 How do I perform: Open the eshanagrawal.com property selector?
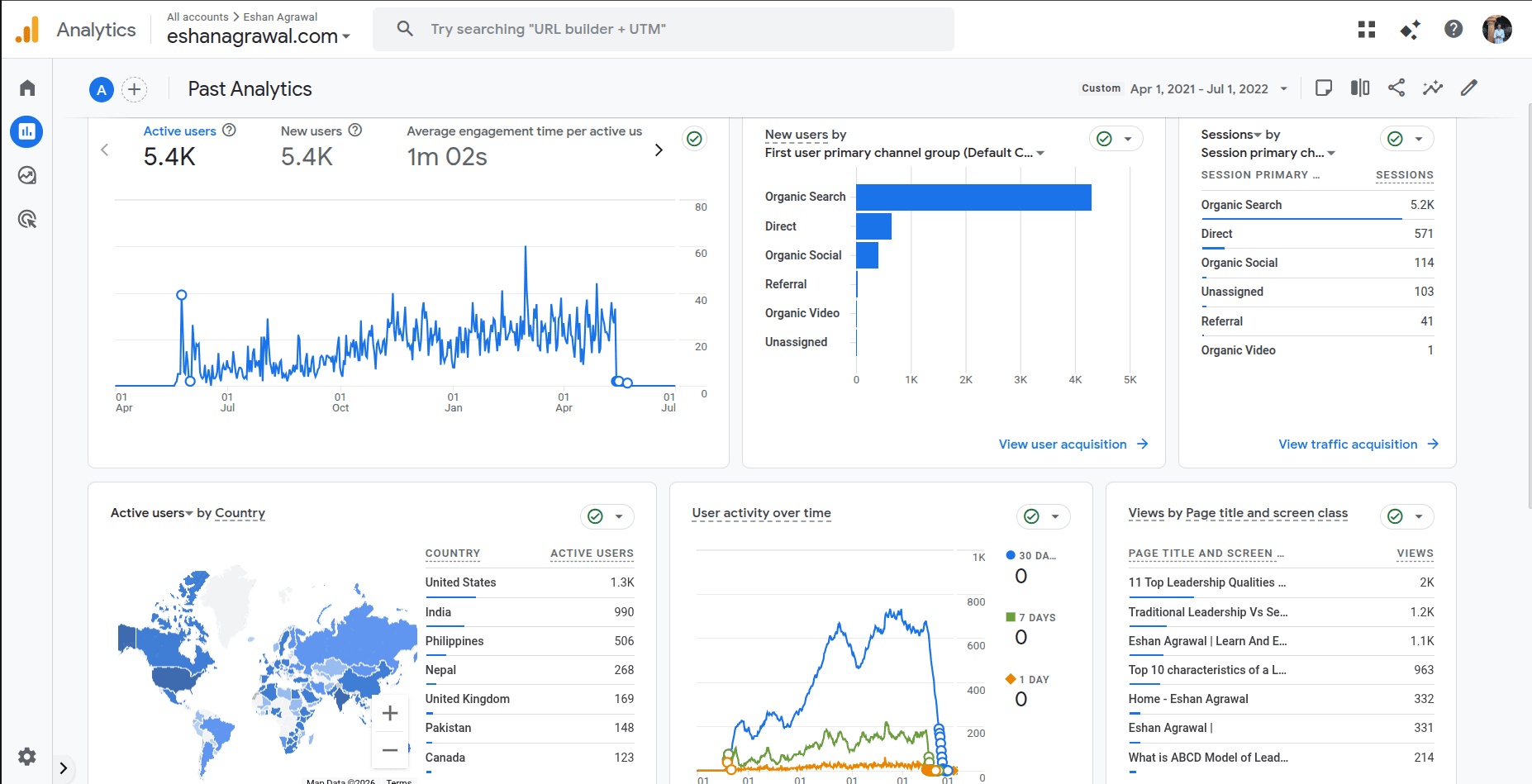[258, 36]
